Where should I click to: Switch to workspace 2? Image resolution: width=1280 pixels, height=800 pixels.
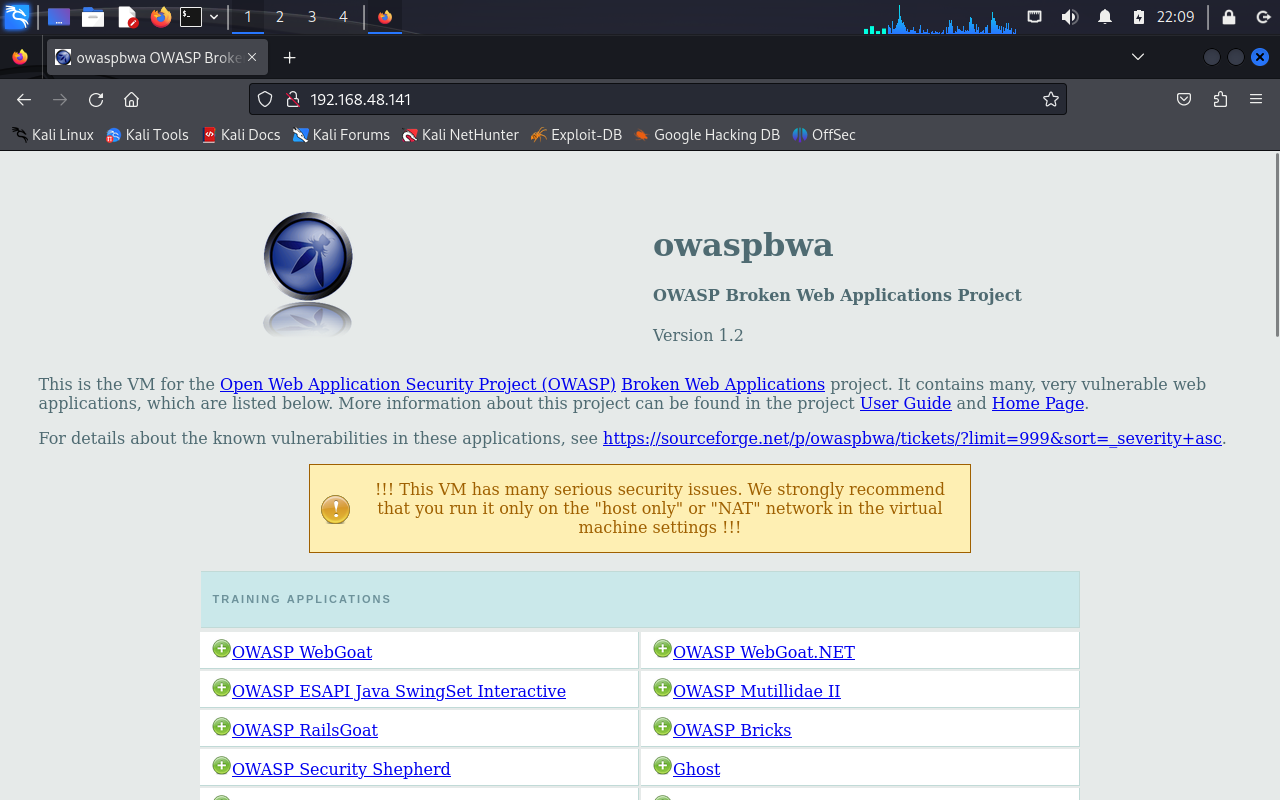click(x=280, y=17)
